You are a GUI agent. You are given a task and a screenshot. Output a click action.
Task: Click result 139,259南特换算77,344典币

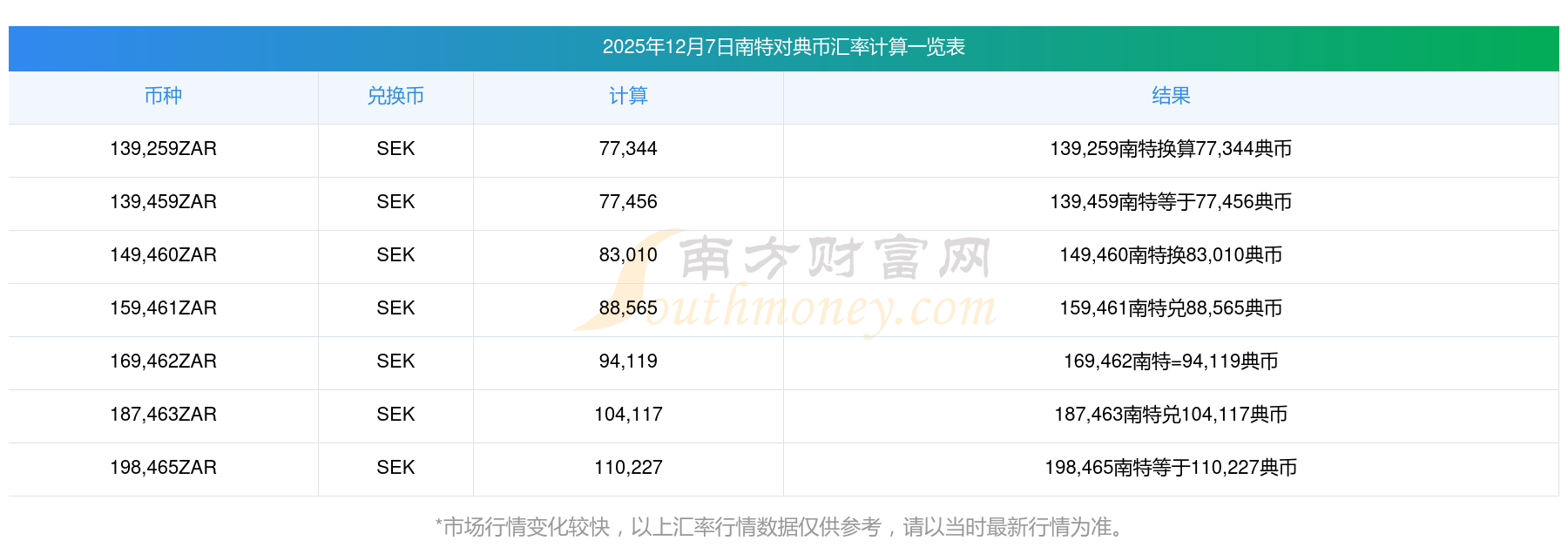coord(1171,149)
